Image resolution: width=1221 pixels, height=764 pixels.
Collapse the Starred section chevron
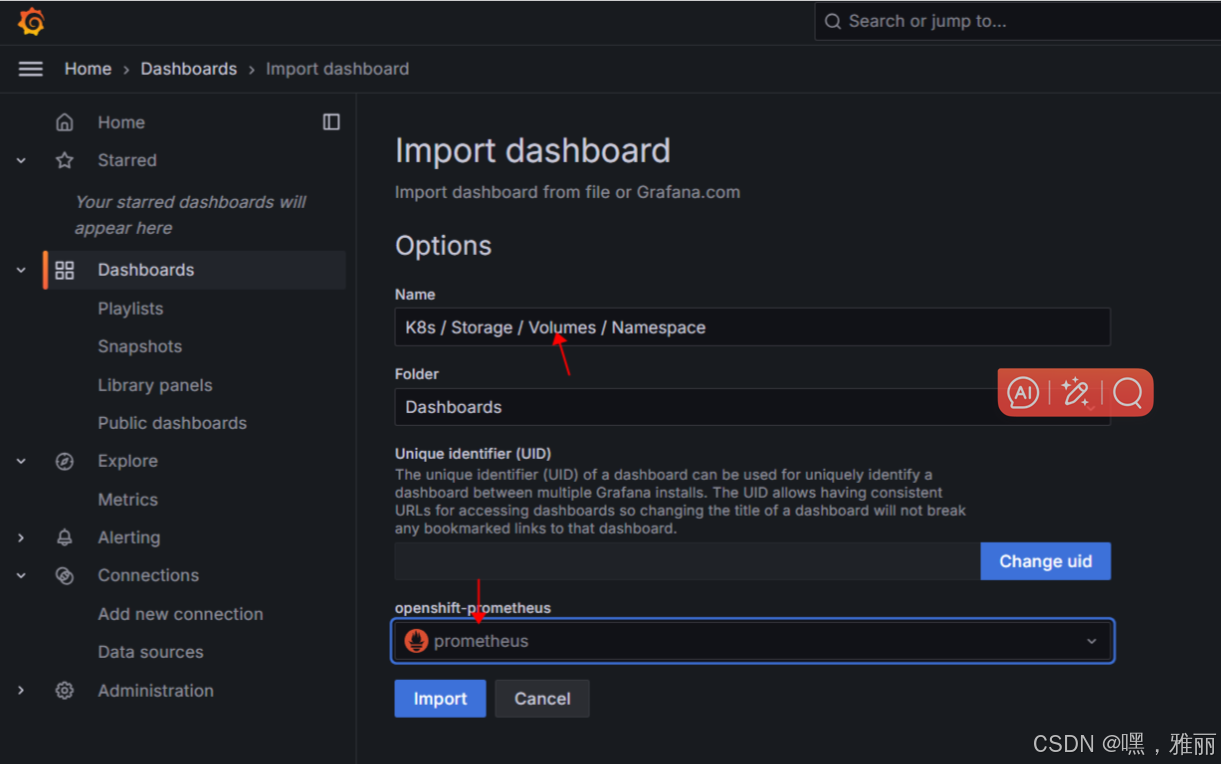point(21,160)
